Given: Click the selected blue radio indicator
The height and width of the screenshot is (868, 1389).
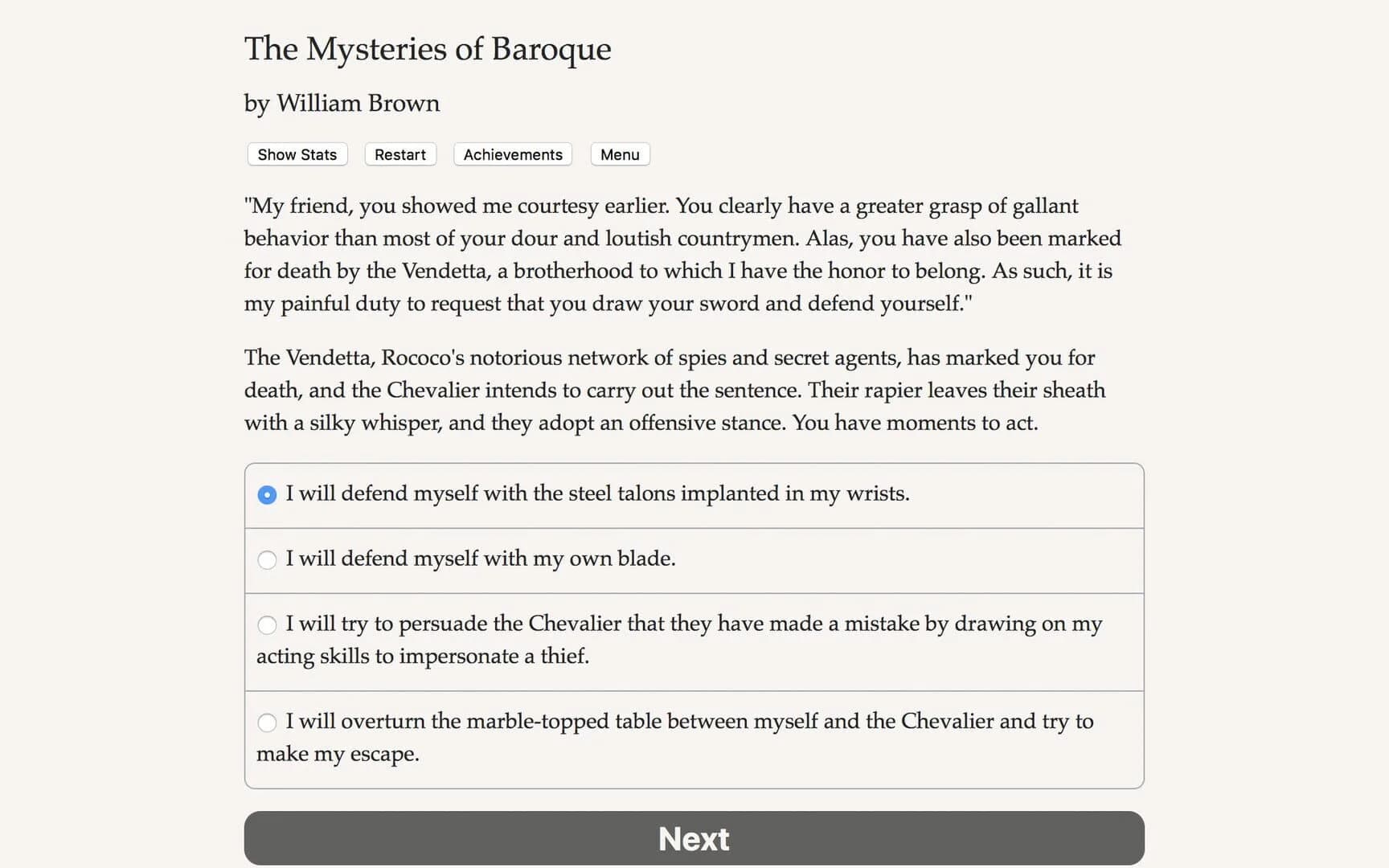Looking at the screenshot, I should pos(267,495).
